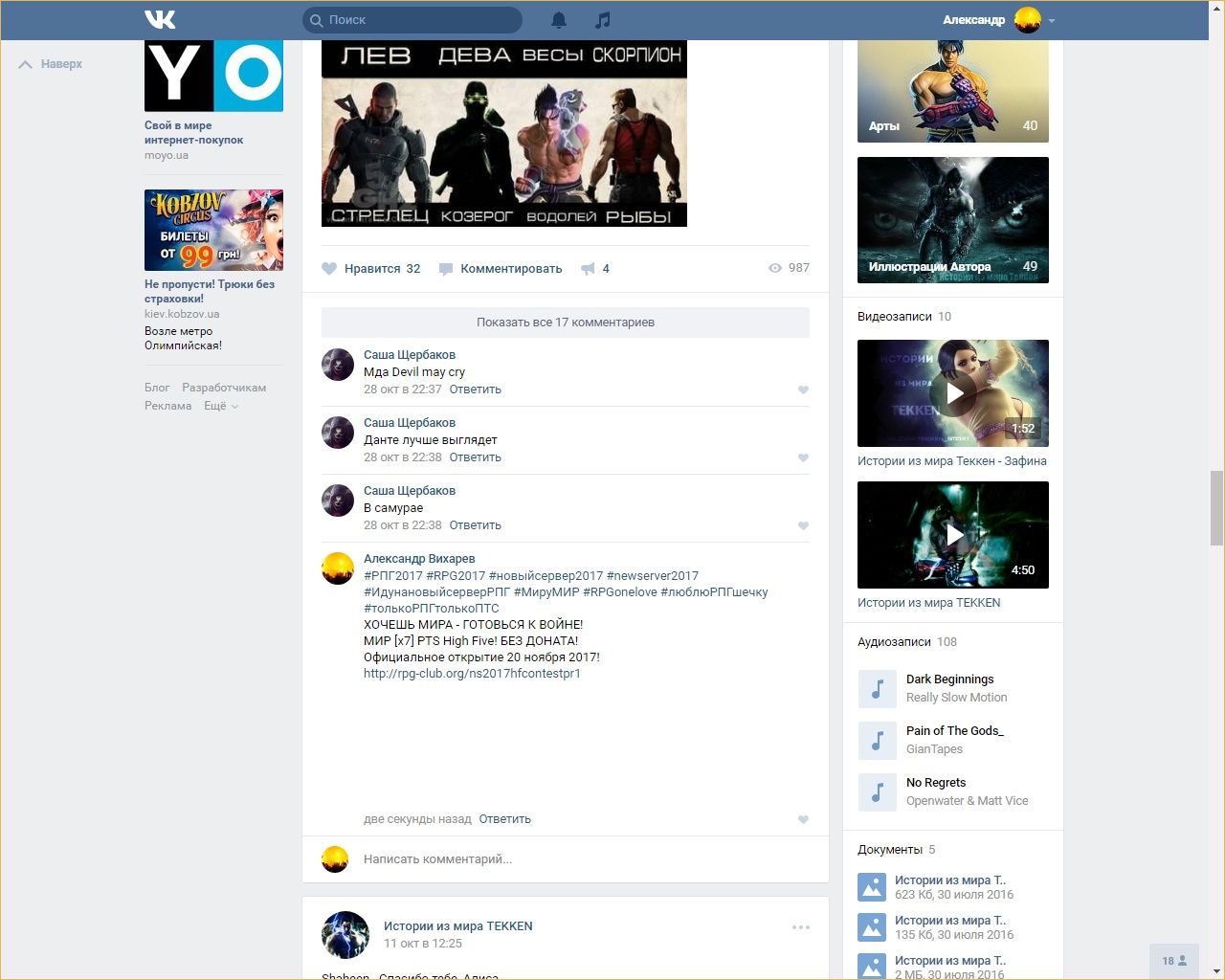The width and height of the screenshot is (1225, 980).
Task: Open Саша Щербаков's avatar on 'В самурае' comment
Action: [x=338, y=501]
